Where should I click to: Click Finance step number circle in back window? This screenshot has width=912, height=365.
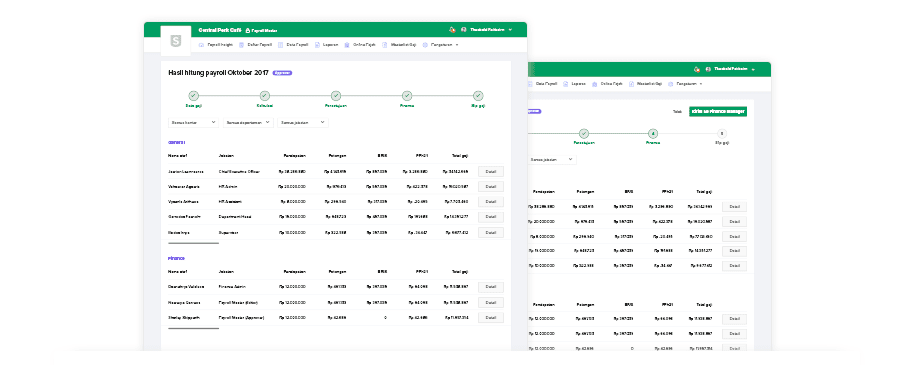pos(653,134)
